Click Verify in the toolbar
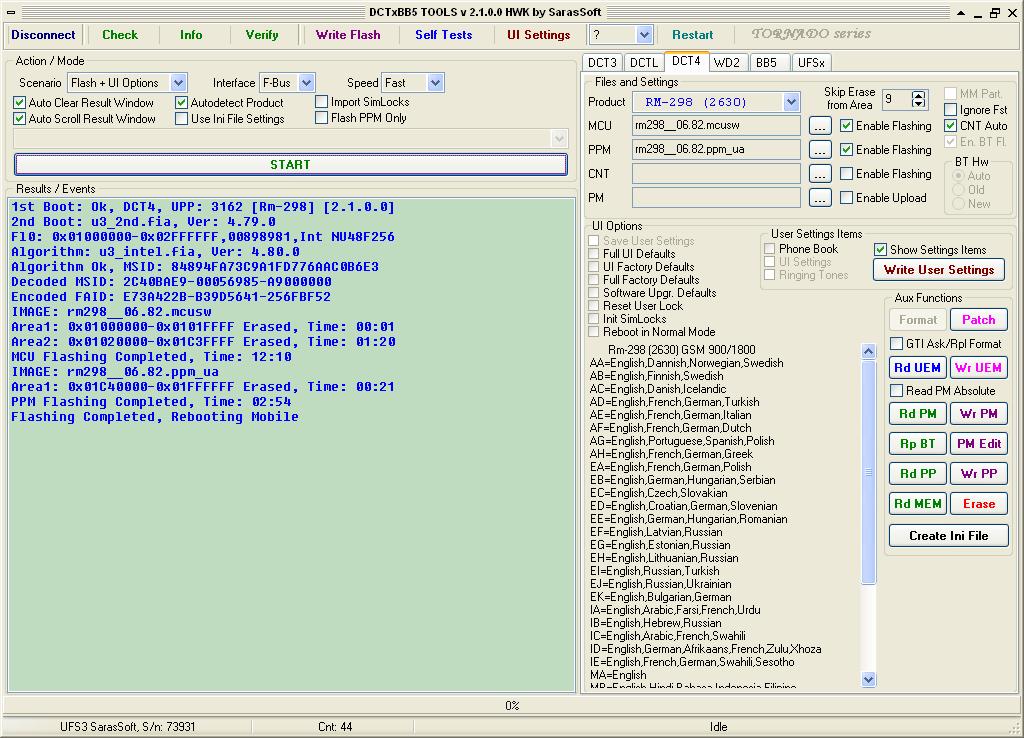This screenshot has width=1024, height=738. pos(262,35)
